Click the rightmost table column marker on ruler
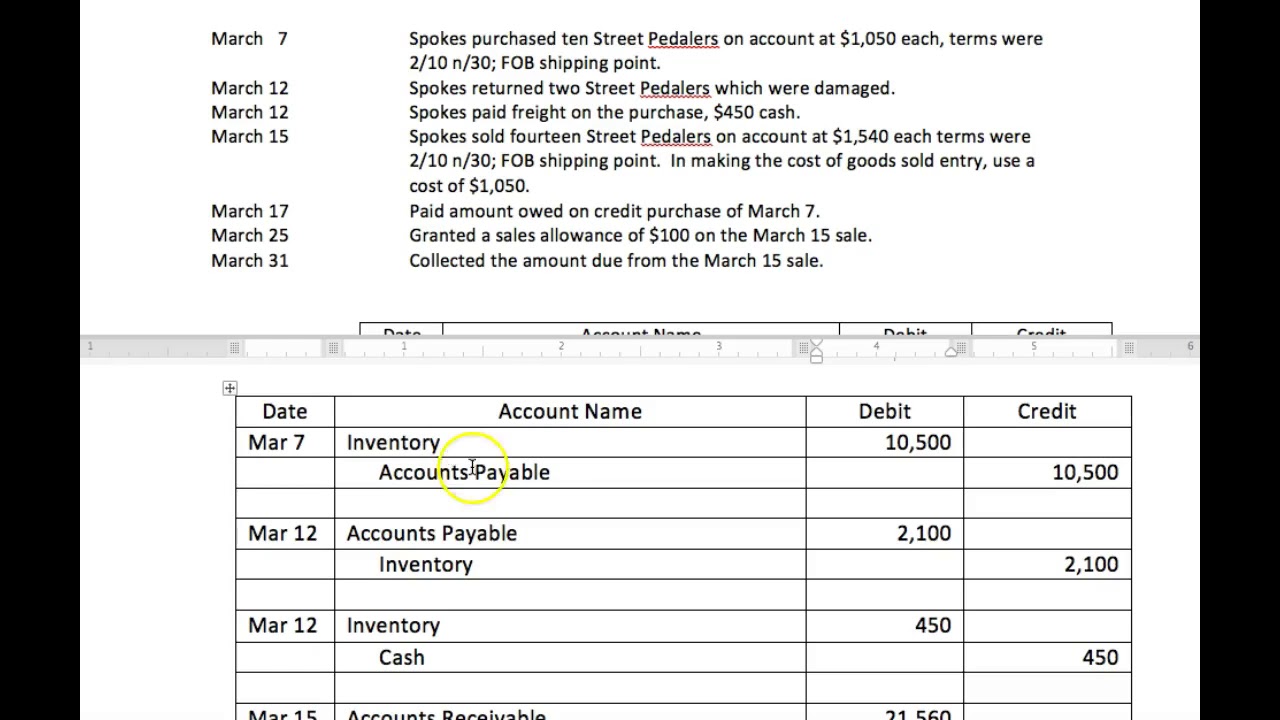1280x720 pixels. tap(1129, 347)
